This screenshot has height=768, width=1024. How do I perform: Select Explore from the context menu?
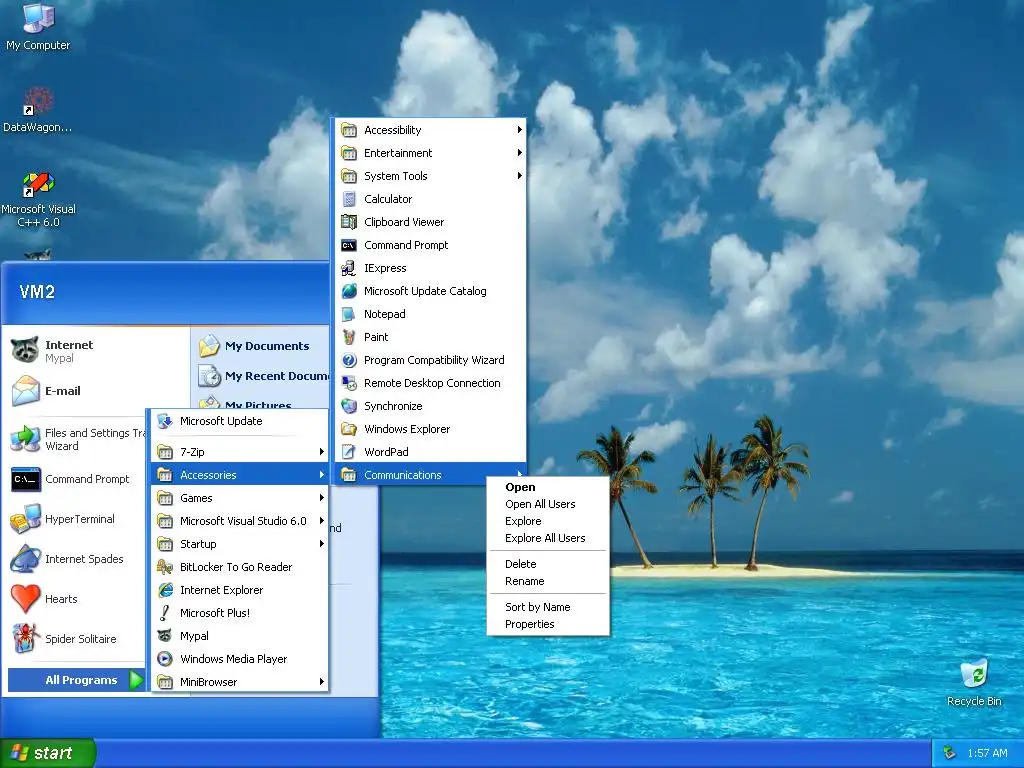pyautogui.click(x=547, y=521)
